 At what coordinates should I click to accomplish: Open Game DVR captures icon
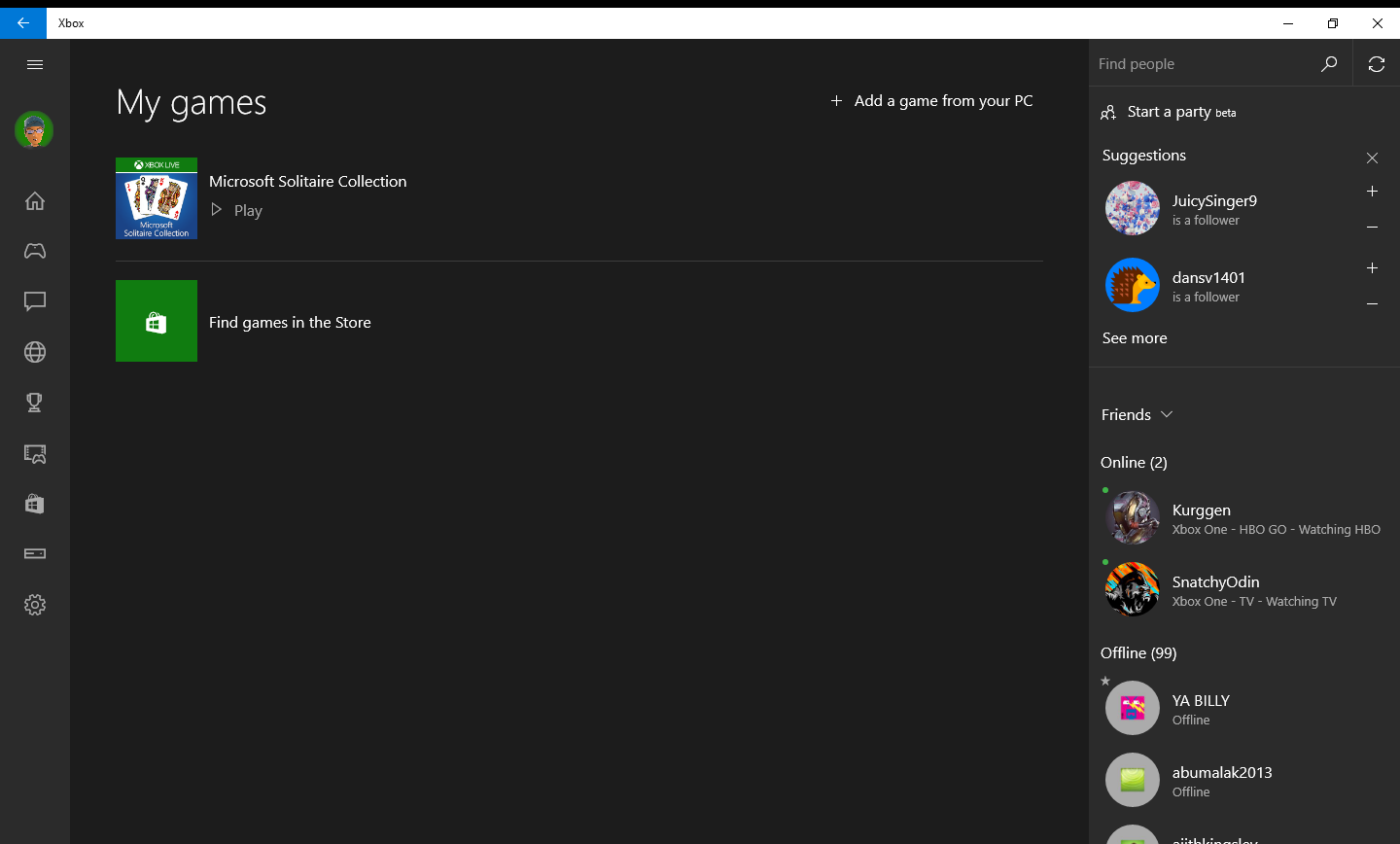[35, 453]
